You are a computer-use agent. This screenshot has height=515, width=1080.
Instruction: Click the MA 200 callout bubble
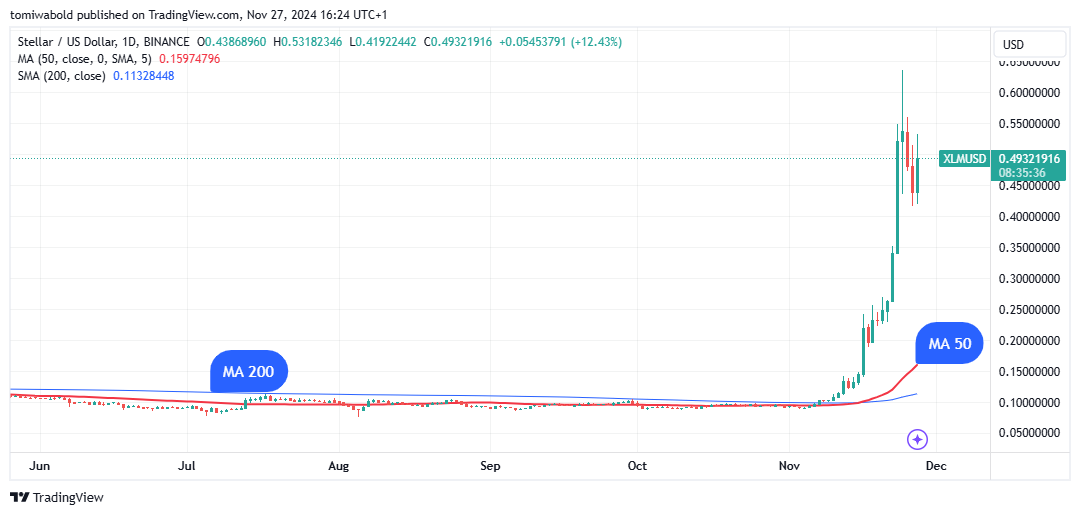[x=249, y=373]
